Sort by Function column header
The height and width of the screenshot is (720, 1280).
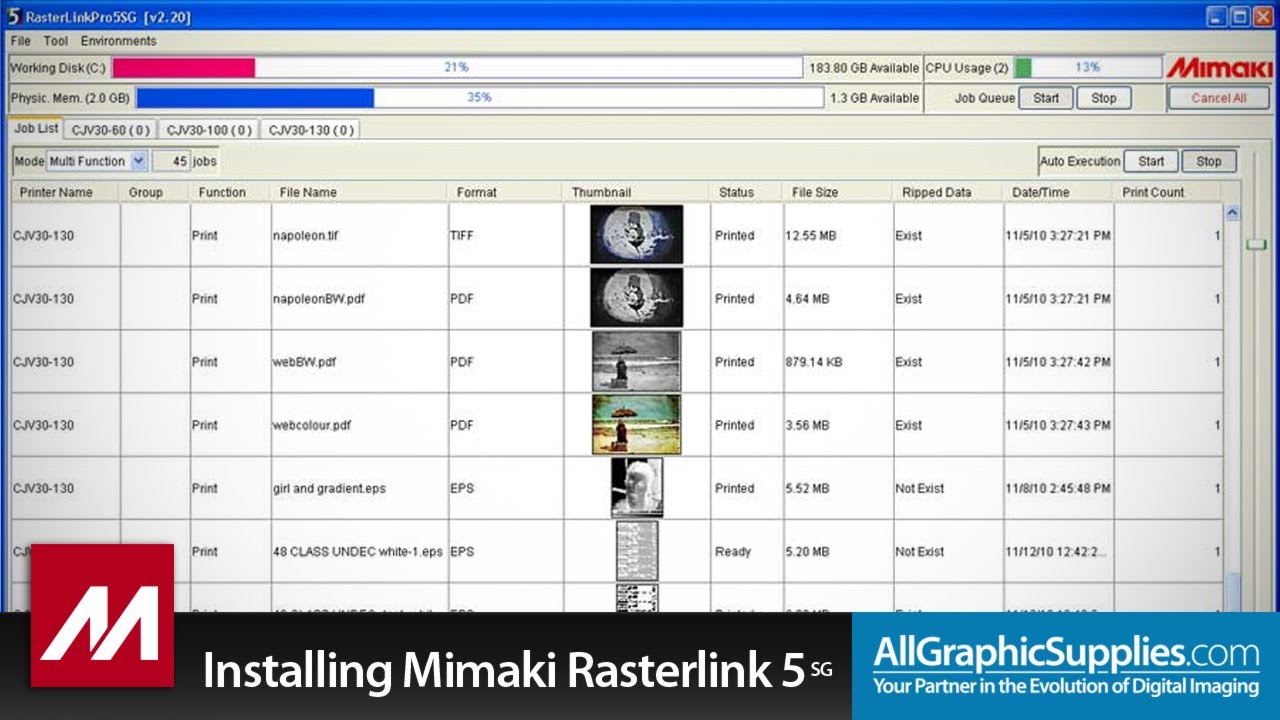230,192
